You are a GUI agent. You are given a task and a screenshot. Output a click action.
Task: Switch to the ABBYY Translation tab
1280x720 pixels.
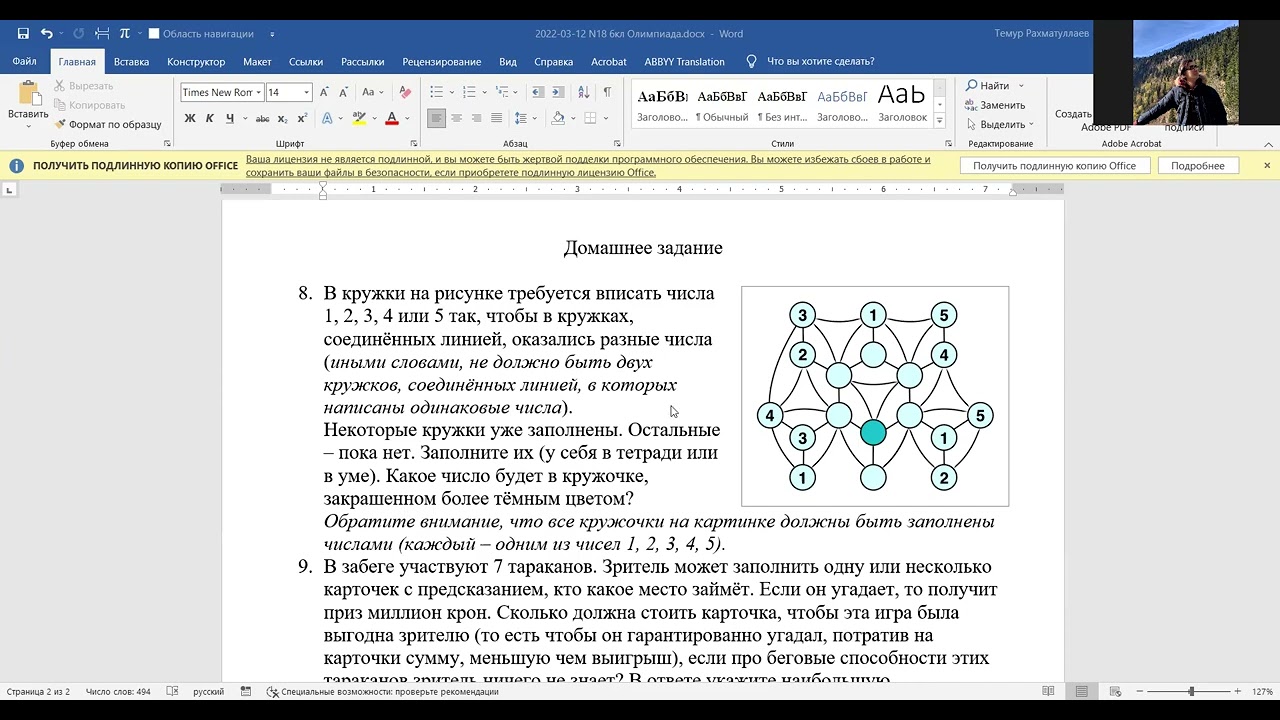[x=684, y=61]
